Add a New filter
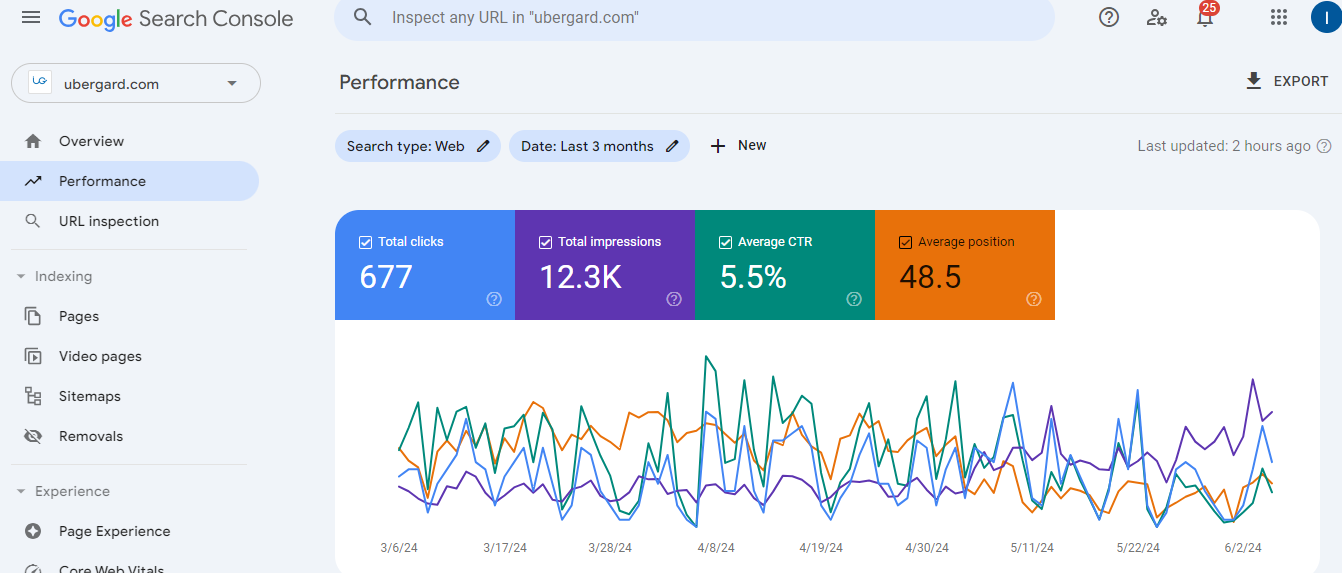The width and height of the screenshot is (1342, 573). (738, 146)
